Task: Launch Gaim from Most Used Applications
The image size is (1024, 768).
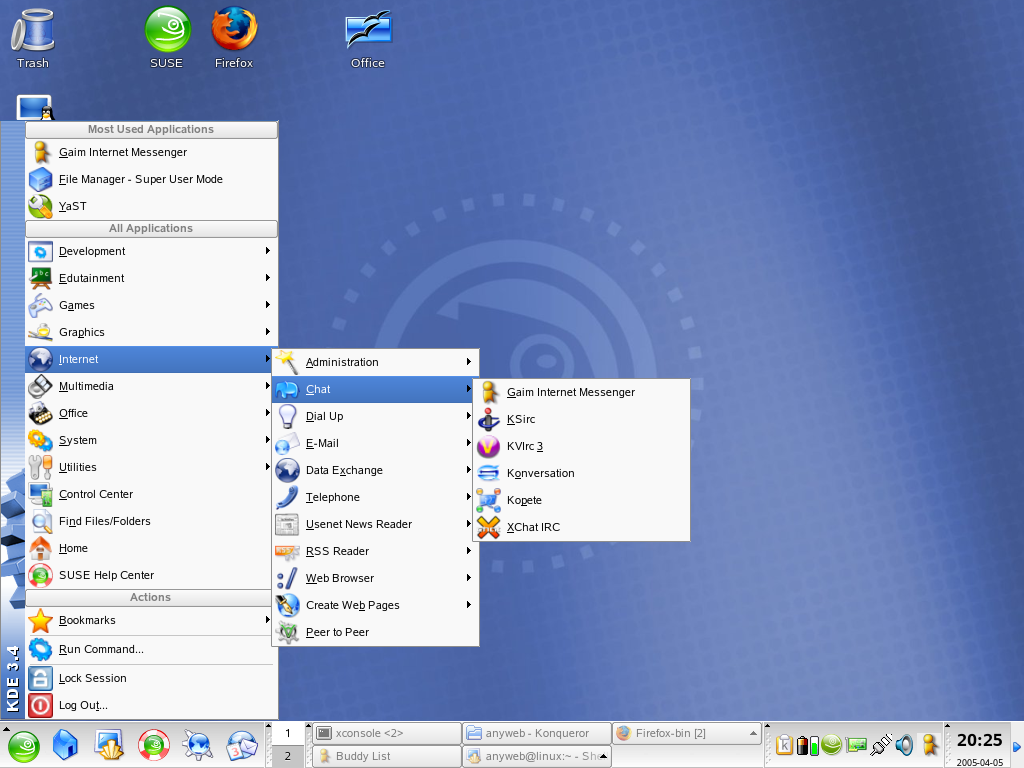Action: coord(152,152)
